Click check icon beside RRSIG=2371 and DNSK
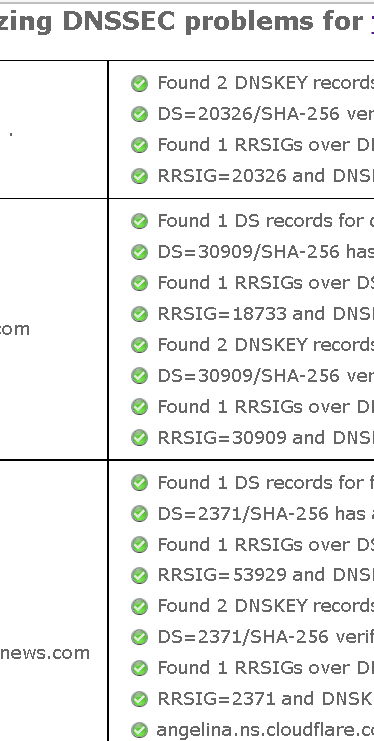This screenshot has width=374, height=741. [139, 699]
